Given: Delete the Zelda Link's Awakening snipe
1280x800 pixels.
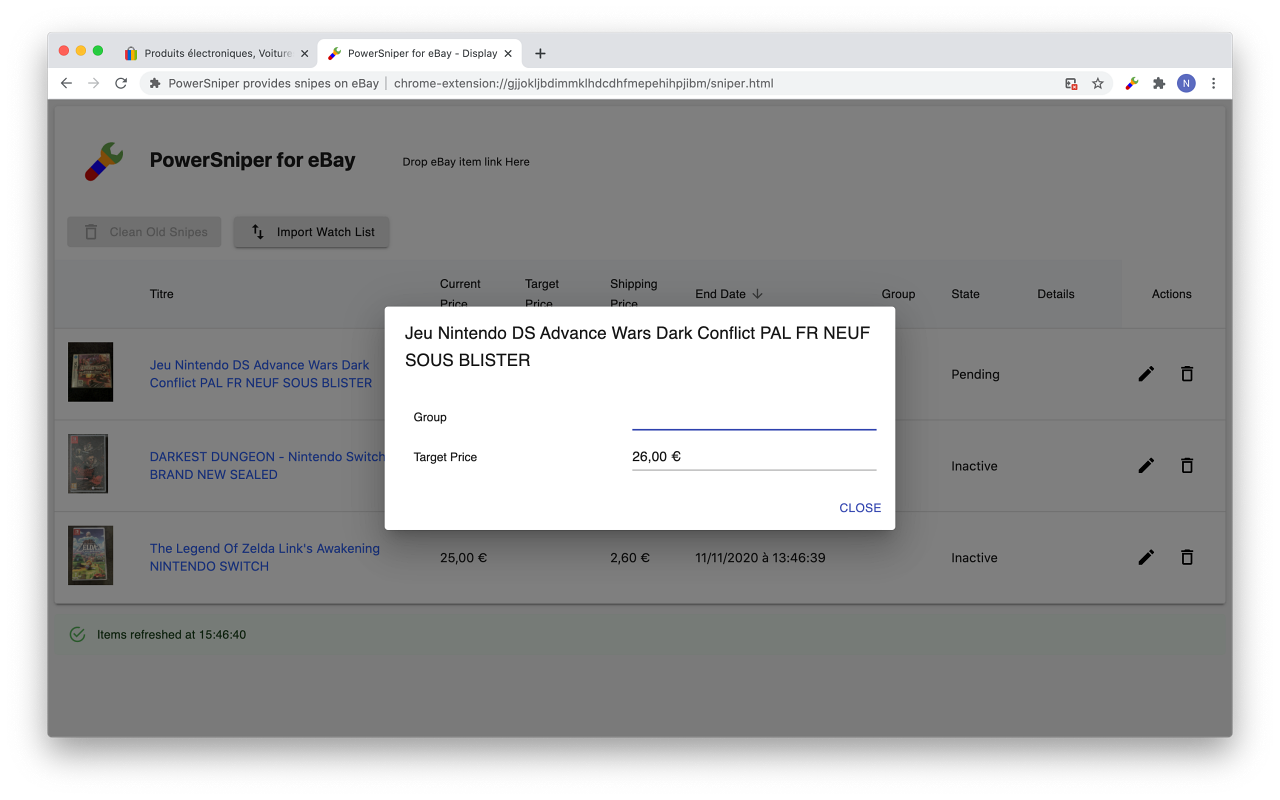Looking at the screenshot, I should pos(1187,558).
